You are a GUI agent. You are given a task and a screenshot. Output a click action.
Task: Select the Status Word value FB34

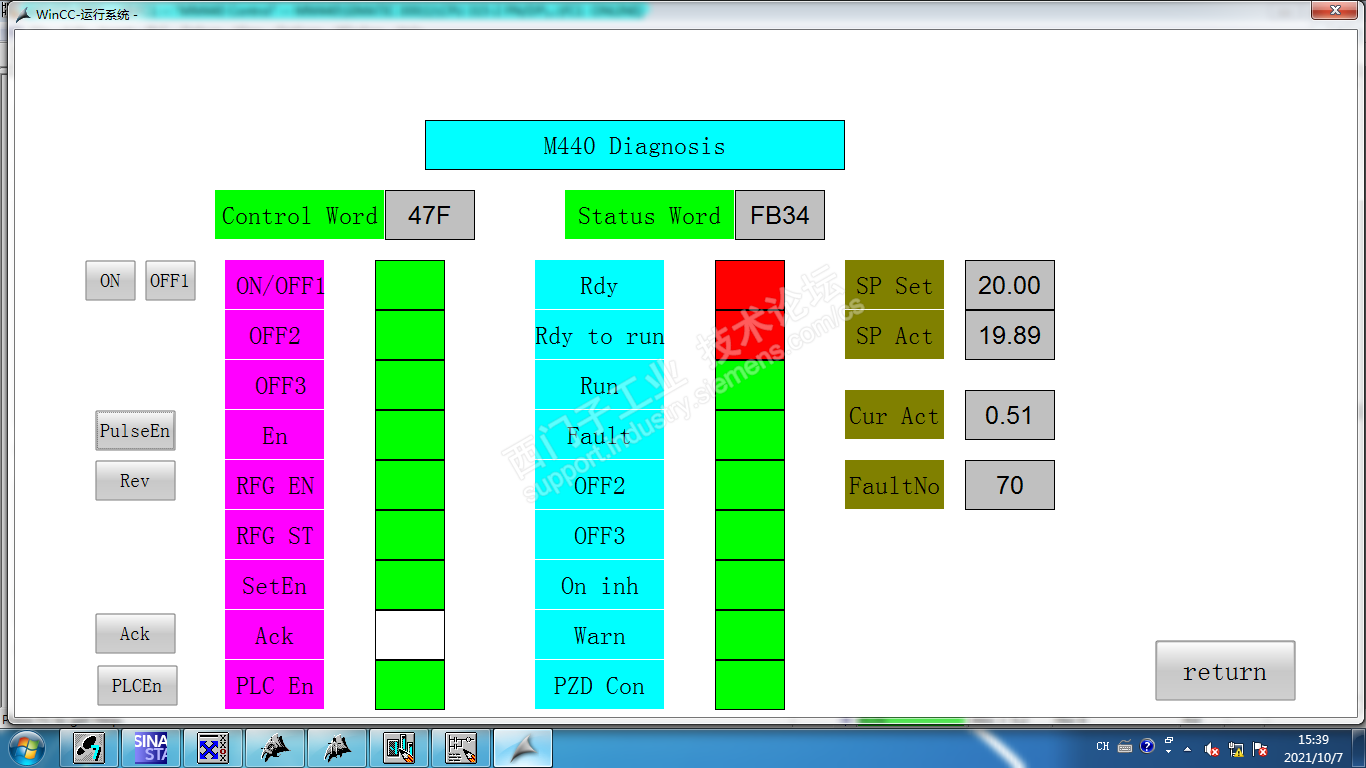tap(780, 215)
